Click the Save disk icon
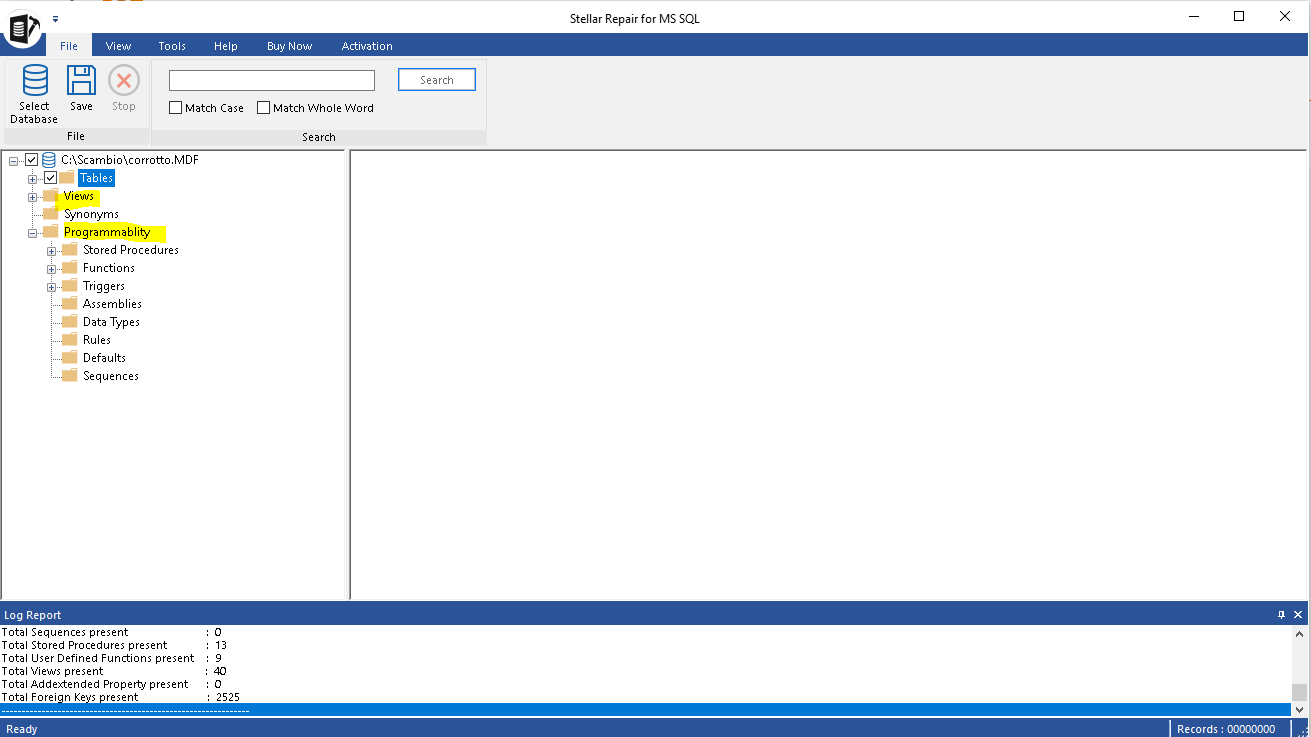Viewport: 1311px width, 737px height. (81, 80)
